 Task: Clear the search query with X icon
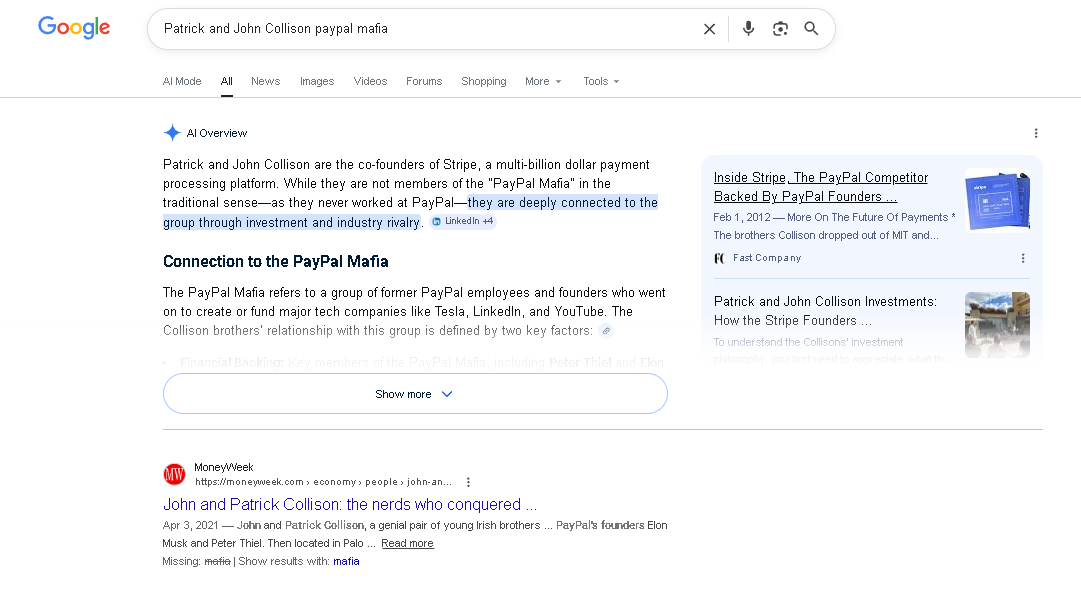click(709, 29)
